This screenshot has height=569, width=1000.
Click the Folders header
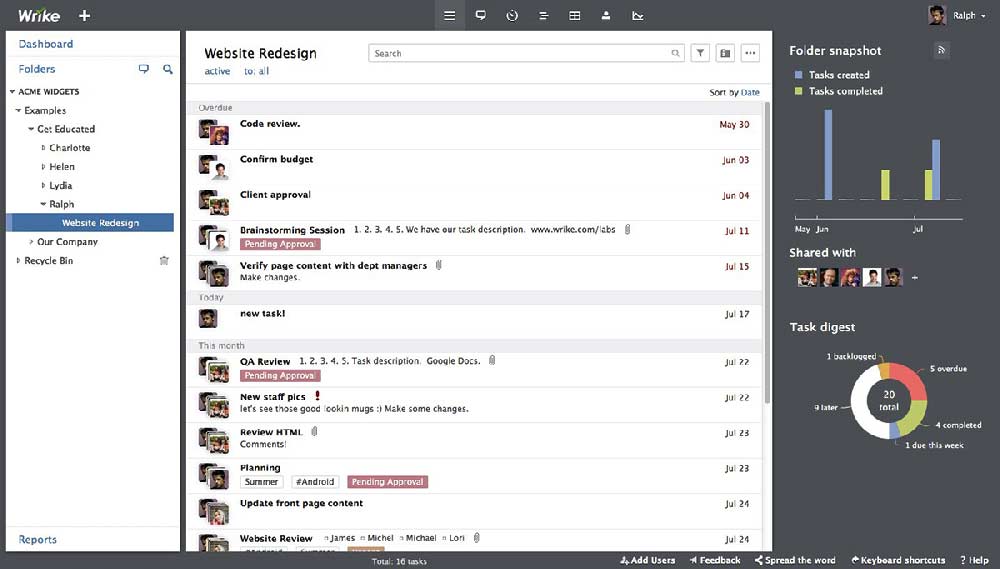click(x=37, y=69)
